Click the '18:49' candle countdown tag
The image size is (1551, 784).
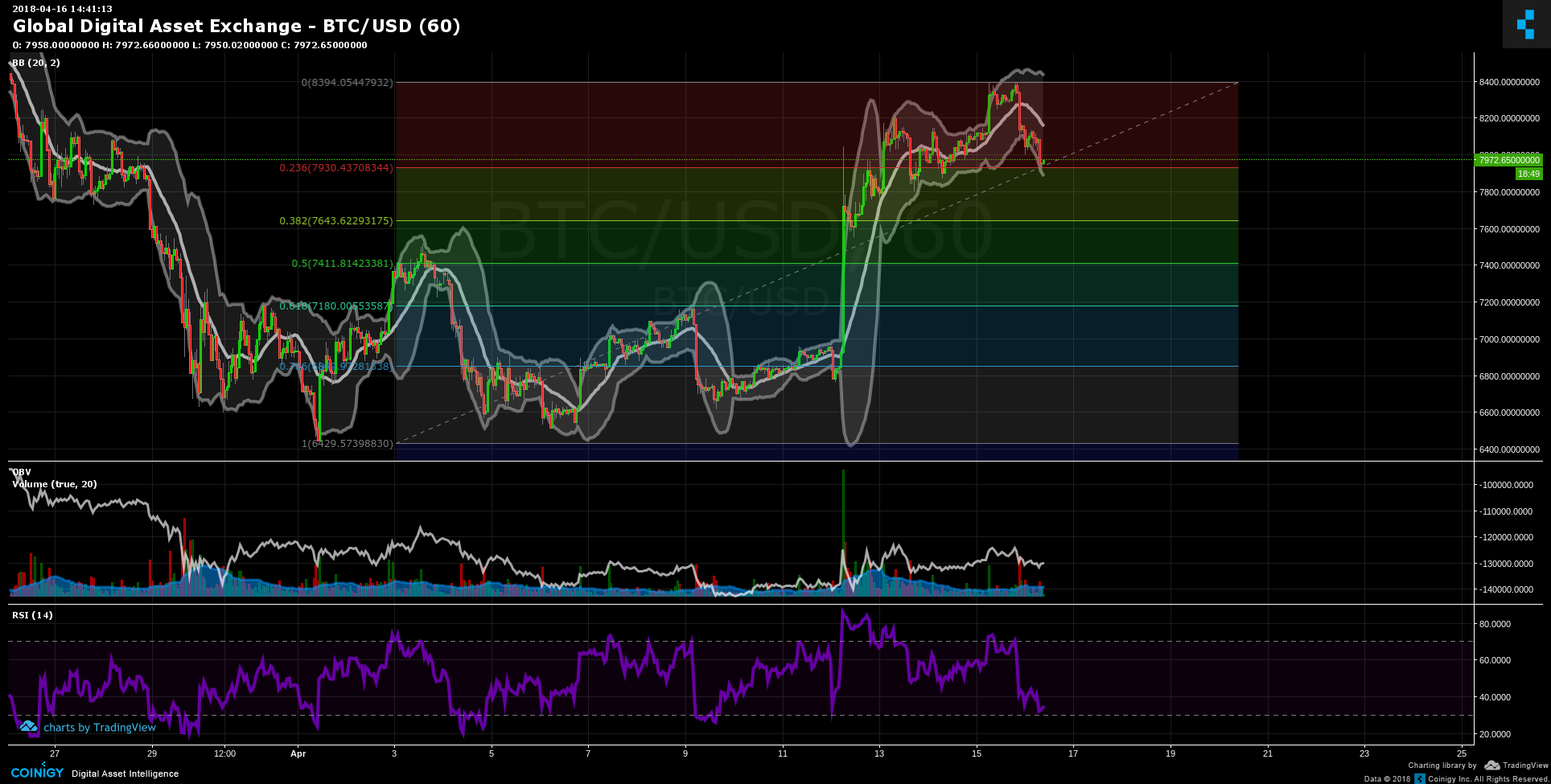pyautogui.click(x=1528, y=174)
